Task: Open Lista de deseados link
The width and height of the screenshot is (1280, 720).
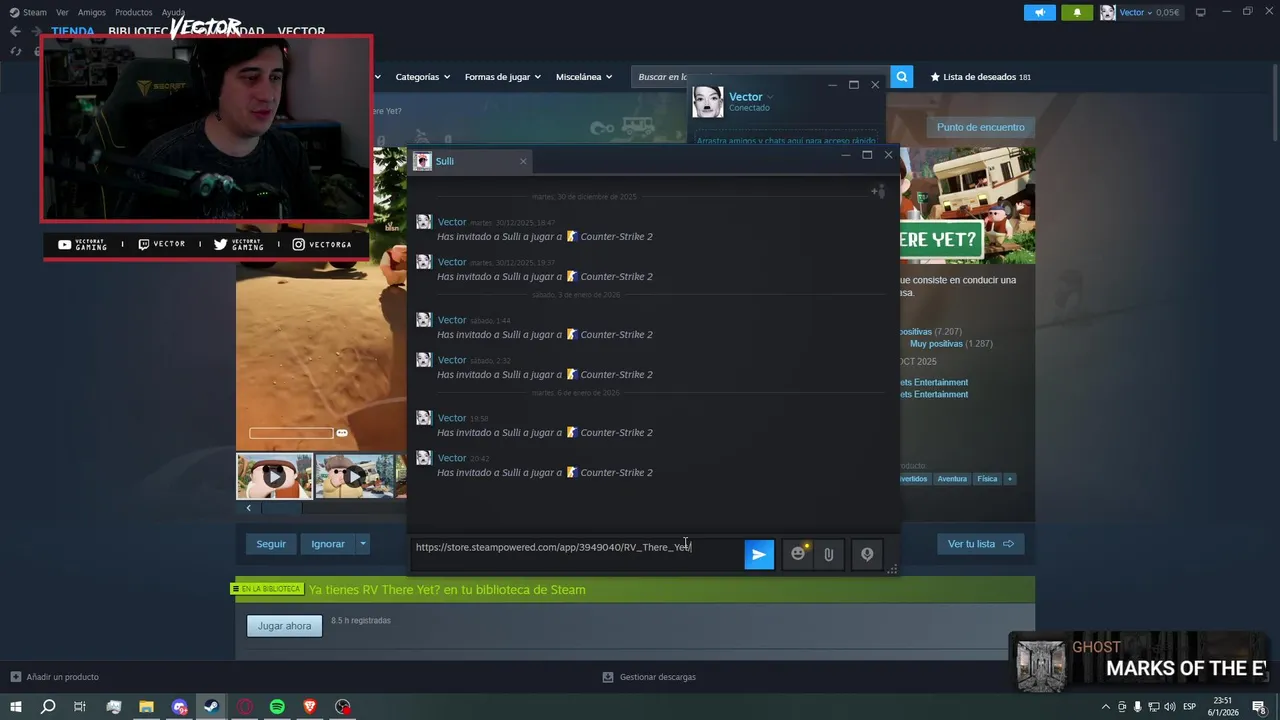Action: [x=980, y=77]
